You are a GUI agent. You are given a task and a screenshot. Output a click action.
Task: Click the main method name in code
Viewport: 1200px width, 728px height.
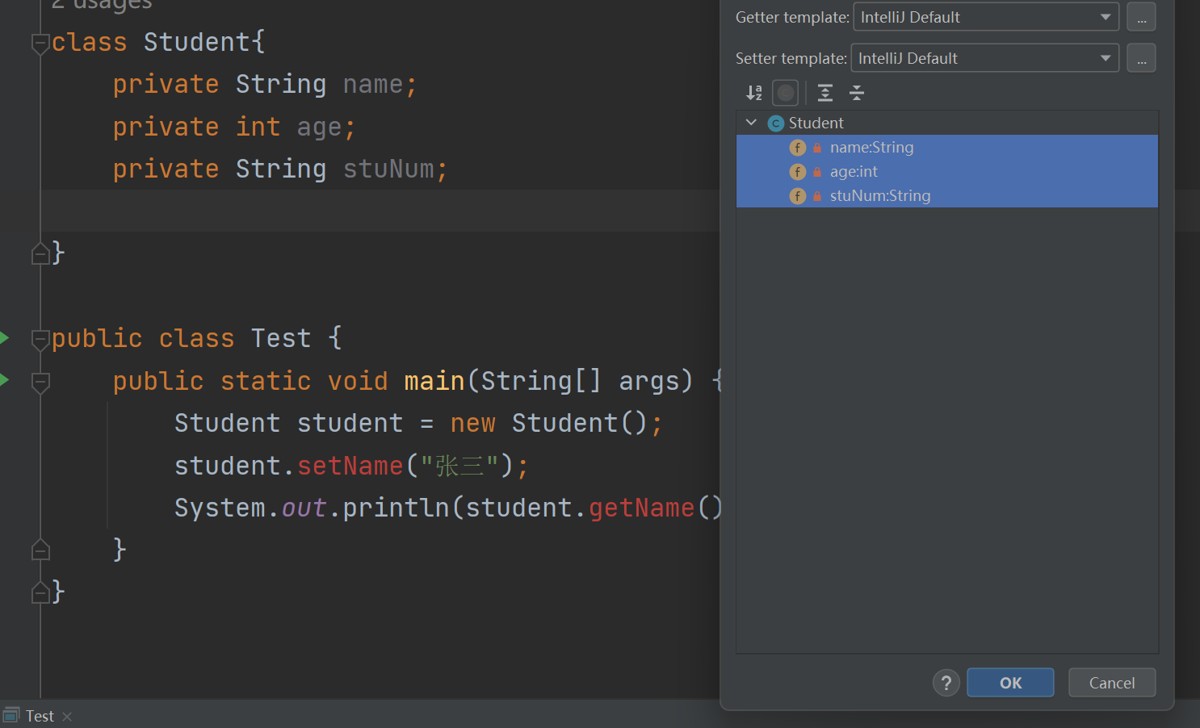point(434,380)
